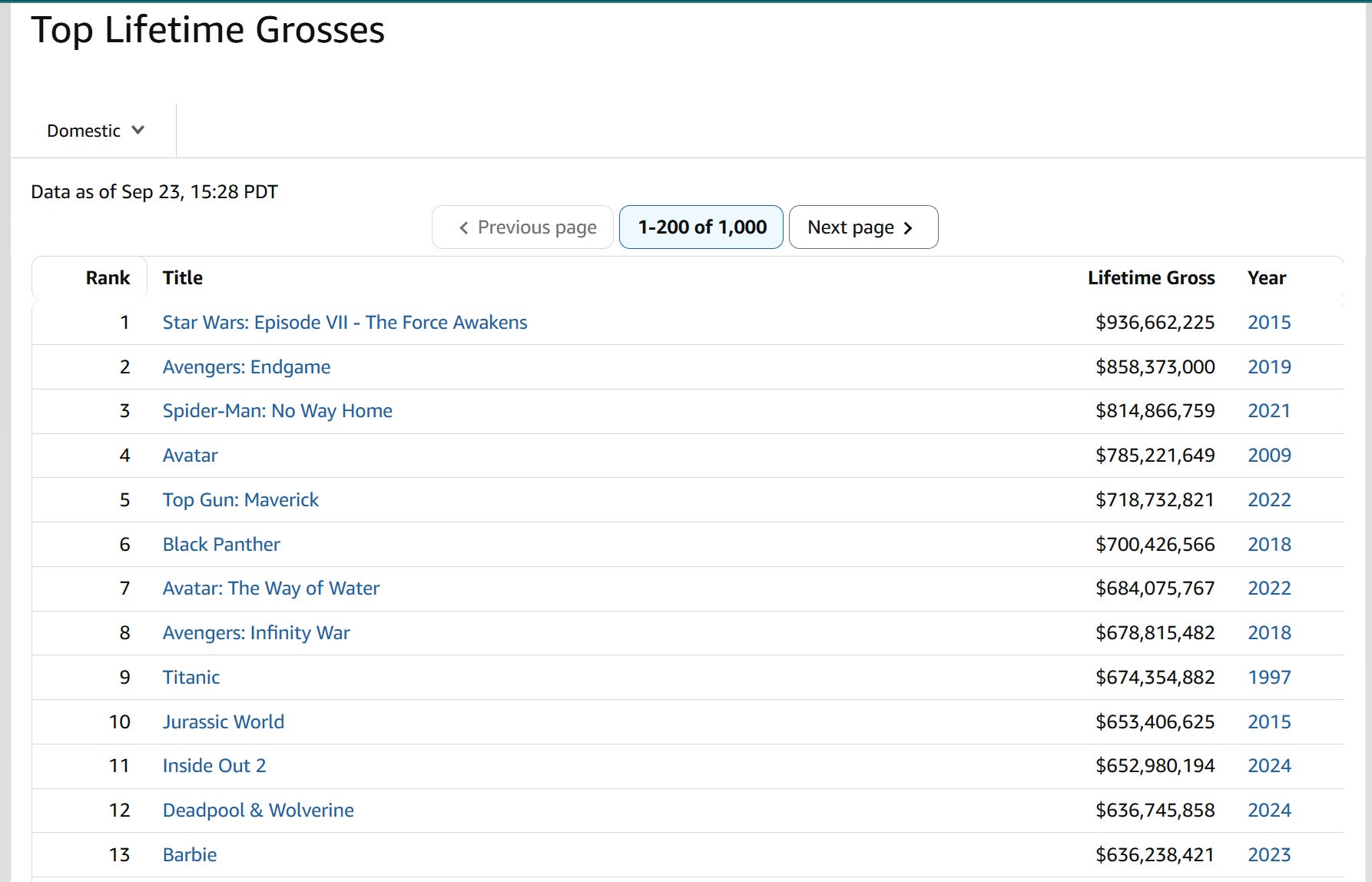Open Spider-Man: No Way Home link

(x=277, y=411)
